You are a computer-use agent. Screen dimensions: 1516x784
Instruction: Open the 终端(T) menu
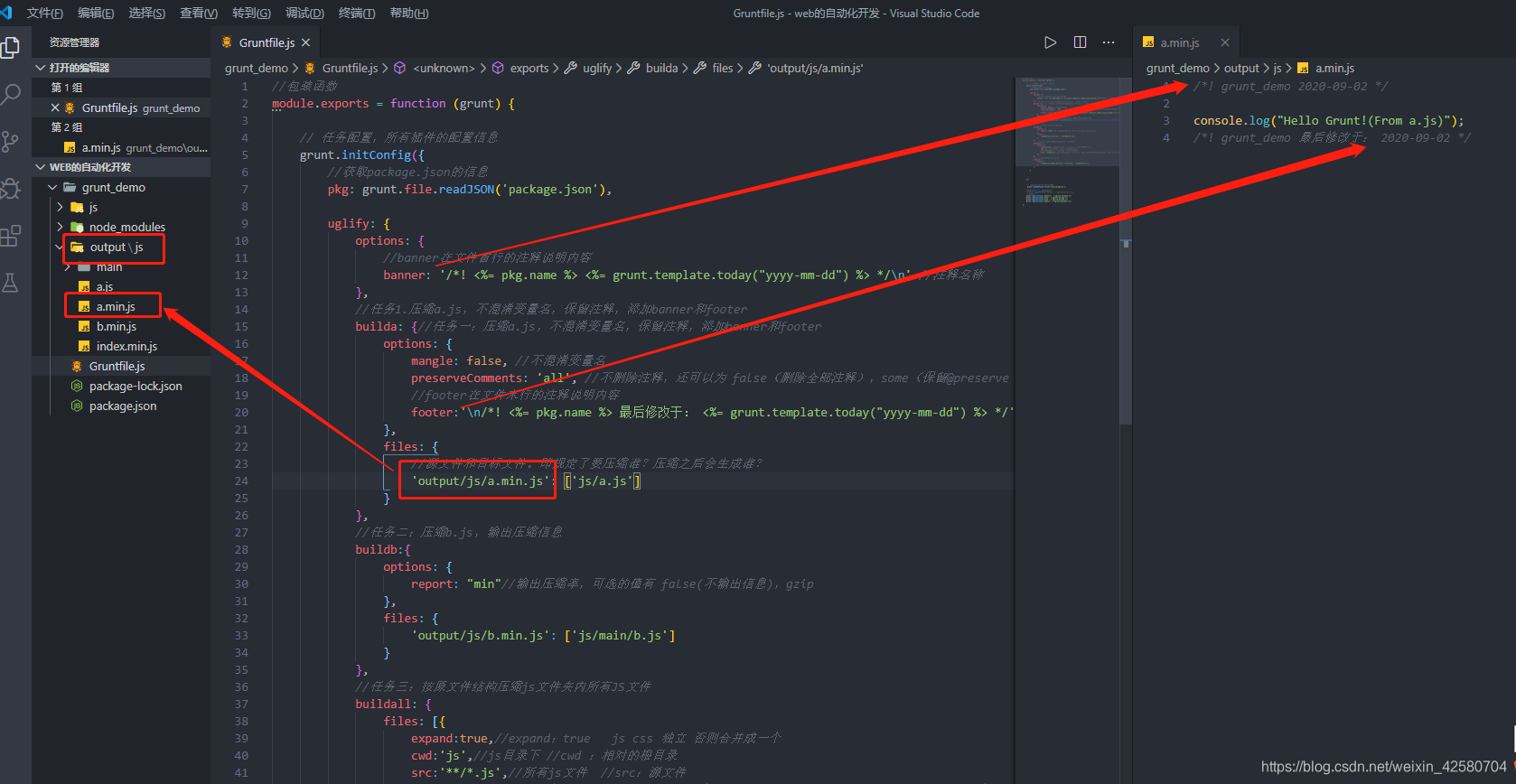357,13
